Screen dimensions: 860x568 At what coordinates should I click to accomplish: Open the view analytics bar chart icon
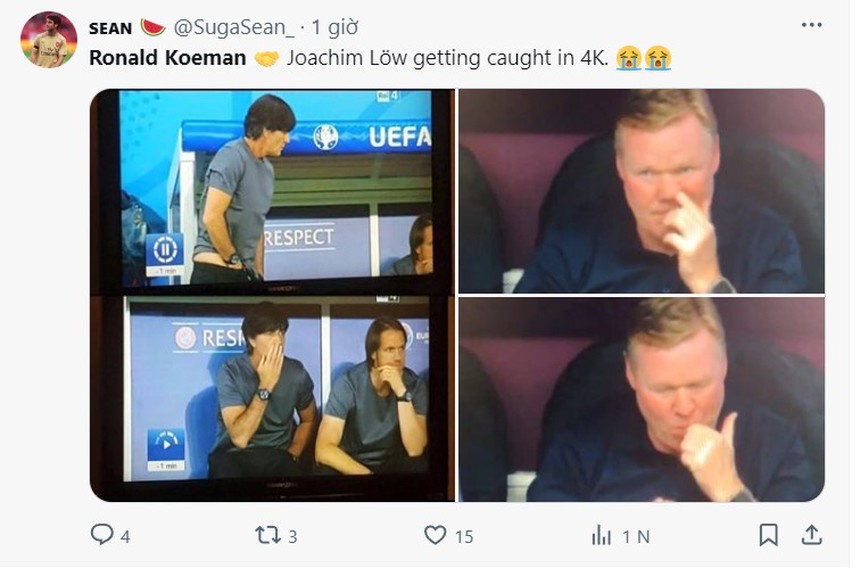click(x=601, y=535)
